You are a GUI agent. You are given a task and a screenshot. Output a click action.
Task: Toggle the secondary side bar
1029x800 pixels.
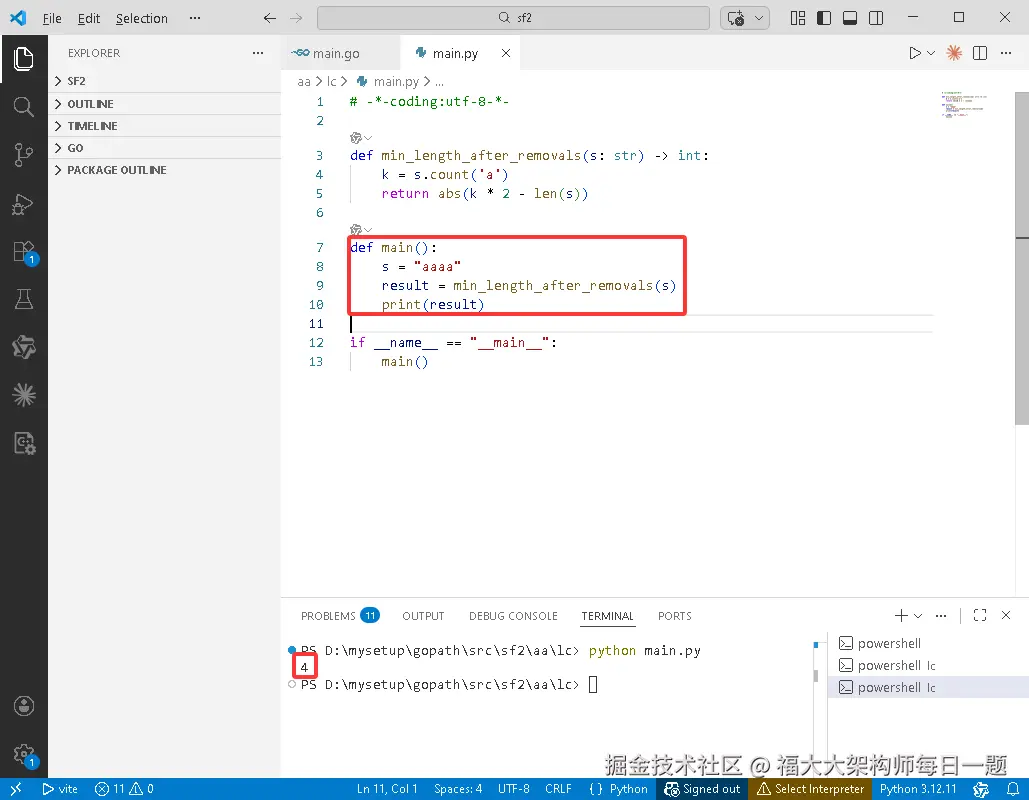pos(876,18)
